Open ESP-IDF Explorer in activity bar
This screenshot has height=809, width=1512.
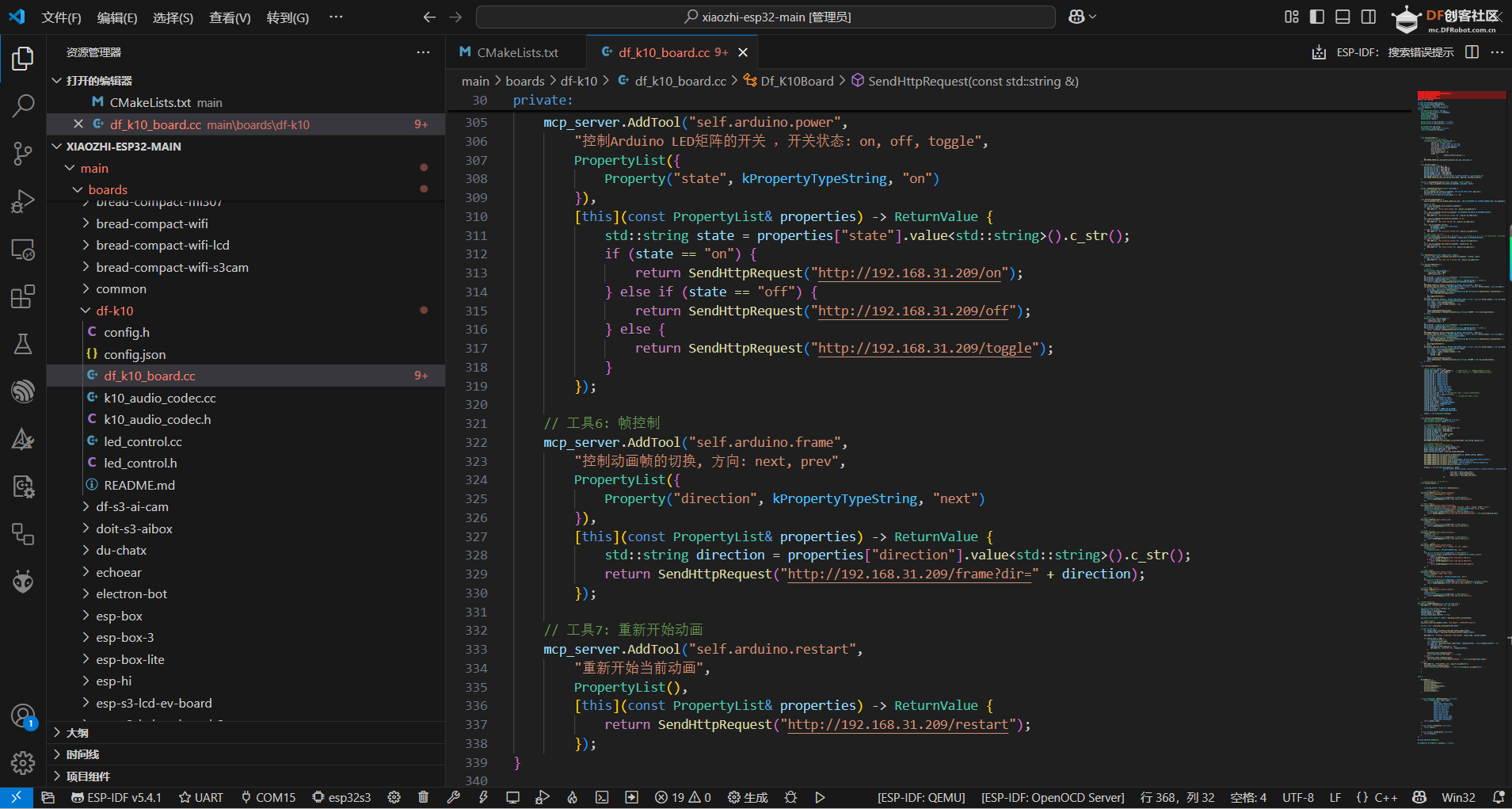pos(23,391)
